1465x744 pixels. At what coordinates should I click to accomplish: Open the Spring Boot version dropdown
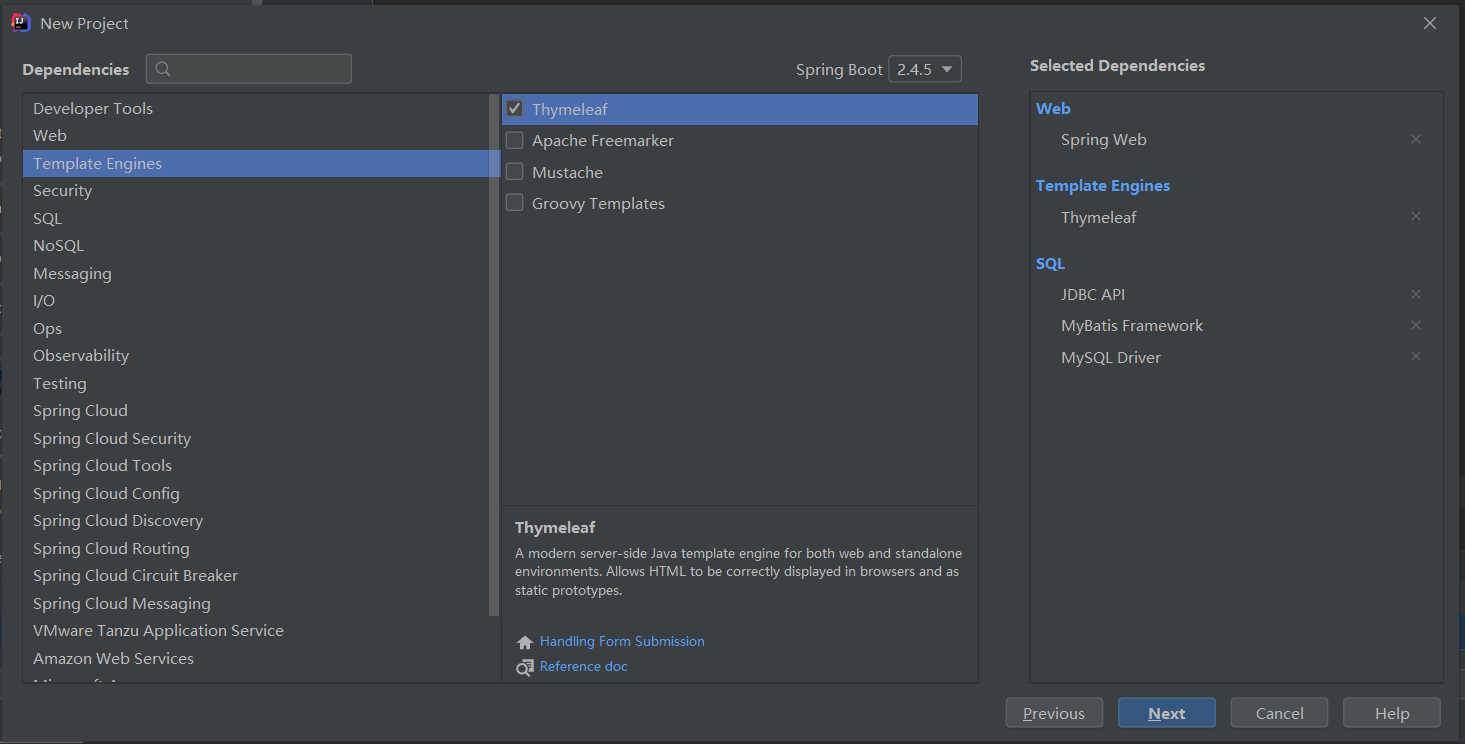[925, 69]
